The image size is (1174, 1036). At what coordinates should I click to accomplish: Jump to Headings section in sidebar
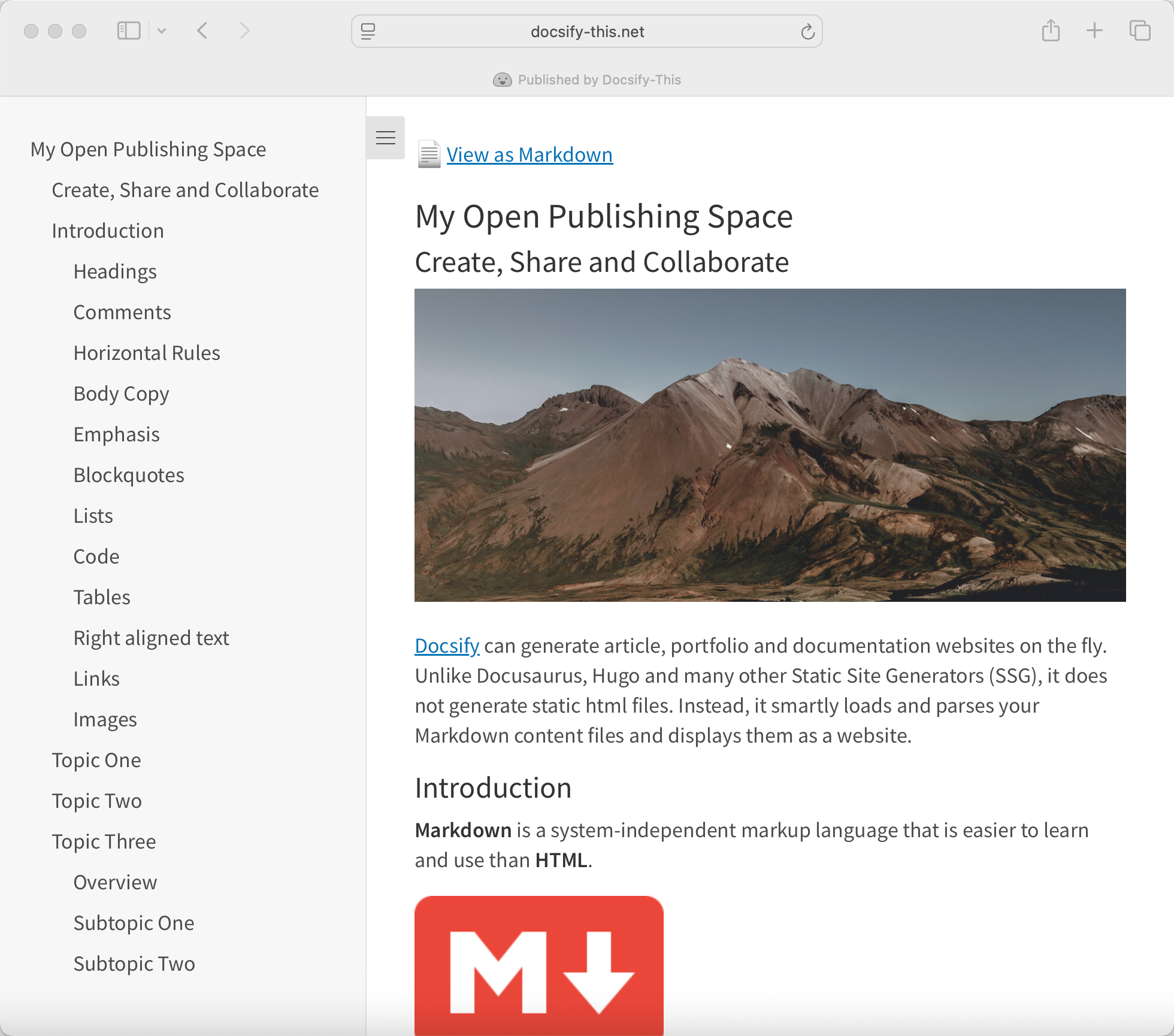pyautogui.click(x=115, y=271)
